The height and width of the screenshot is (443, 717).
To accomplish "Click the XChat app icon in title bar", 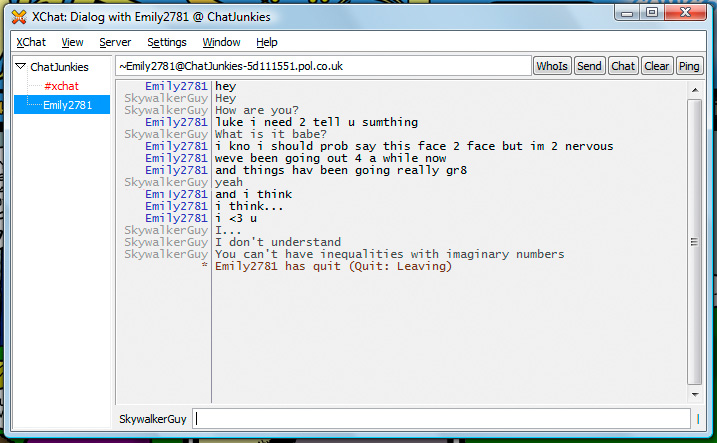I will pyautogui.click(x=19, y=17).
